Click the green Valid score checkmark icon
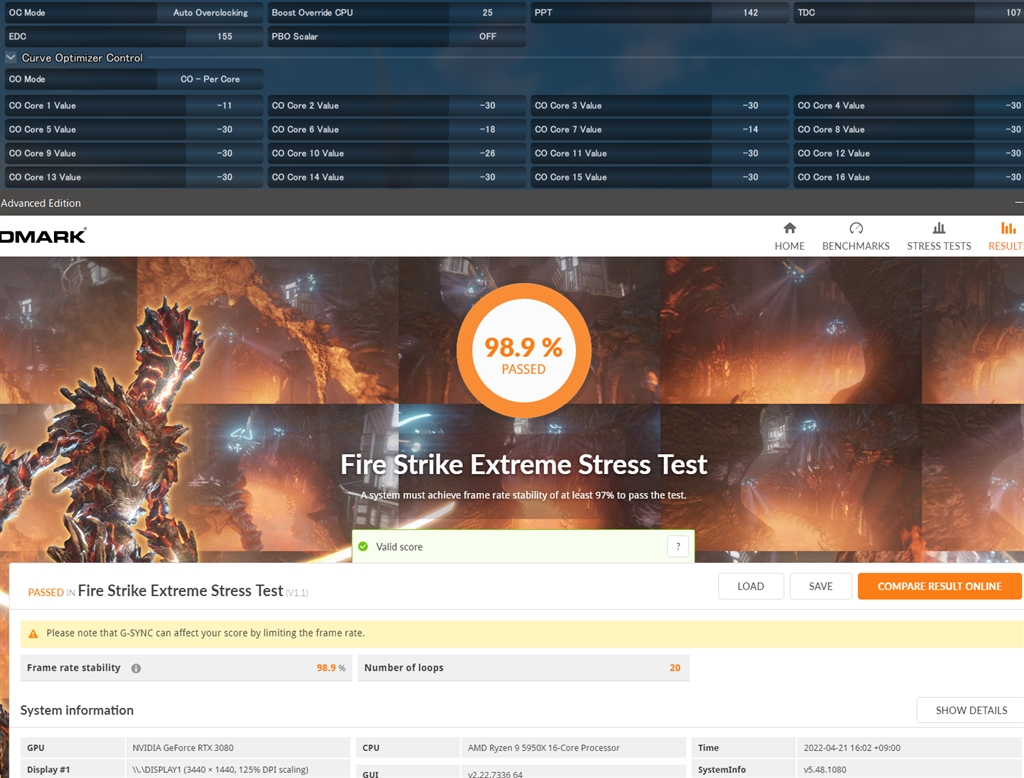Screen dimensions: 1024x778 coord(363,546)
